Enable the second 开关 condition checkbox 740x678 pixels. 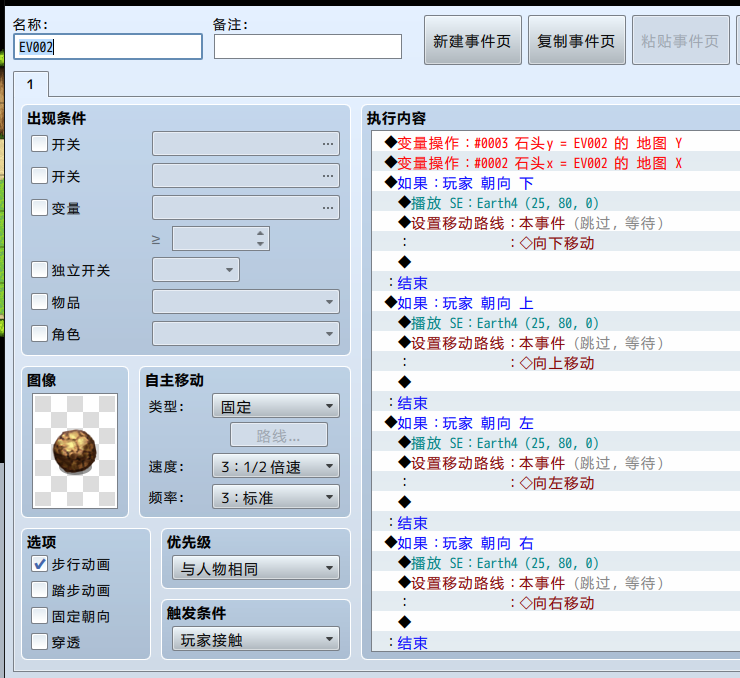tap(39, 176)
